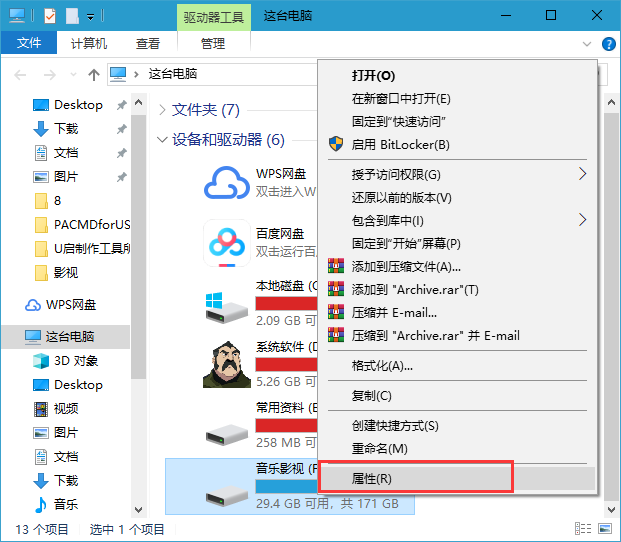Go forward with the forward arrow

50,74
